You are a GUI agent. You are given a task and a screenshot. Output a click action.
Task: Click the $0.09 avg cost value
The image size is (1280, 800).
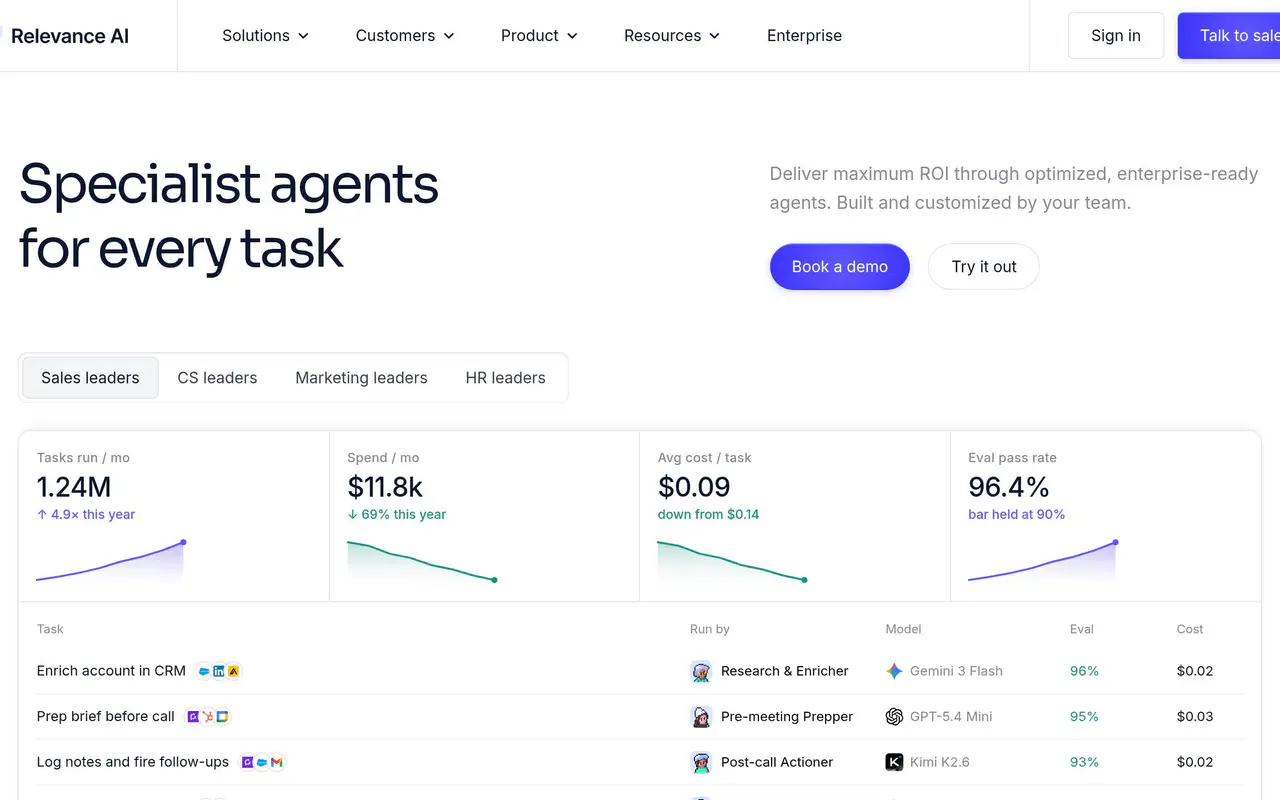coord(694,487)
